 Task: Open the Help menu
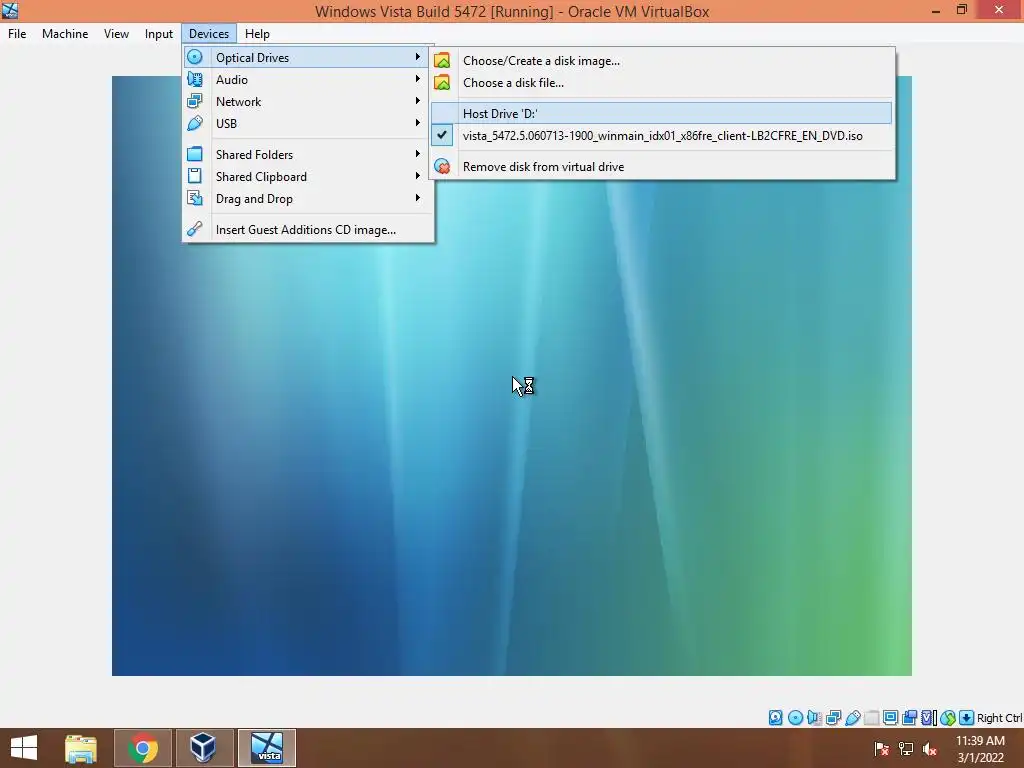[257, 34]
